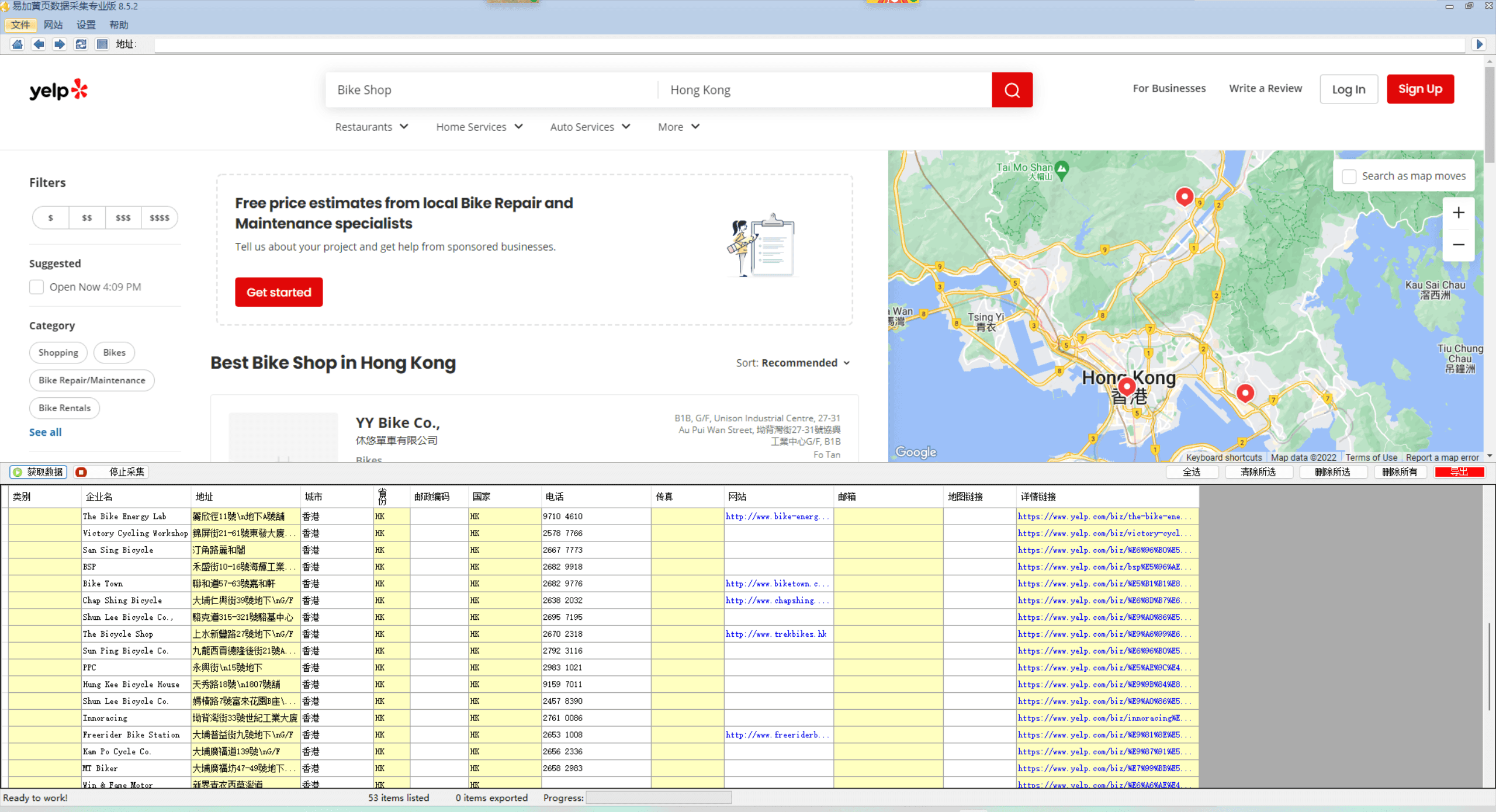Zoom in on the map
This screenshot has width=1496, height=812.
(1459, 213)
